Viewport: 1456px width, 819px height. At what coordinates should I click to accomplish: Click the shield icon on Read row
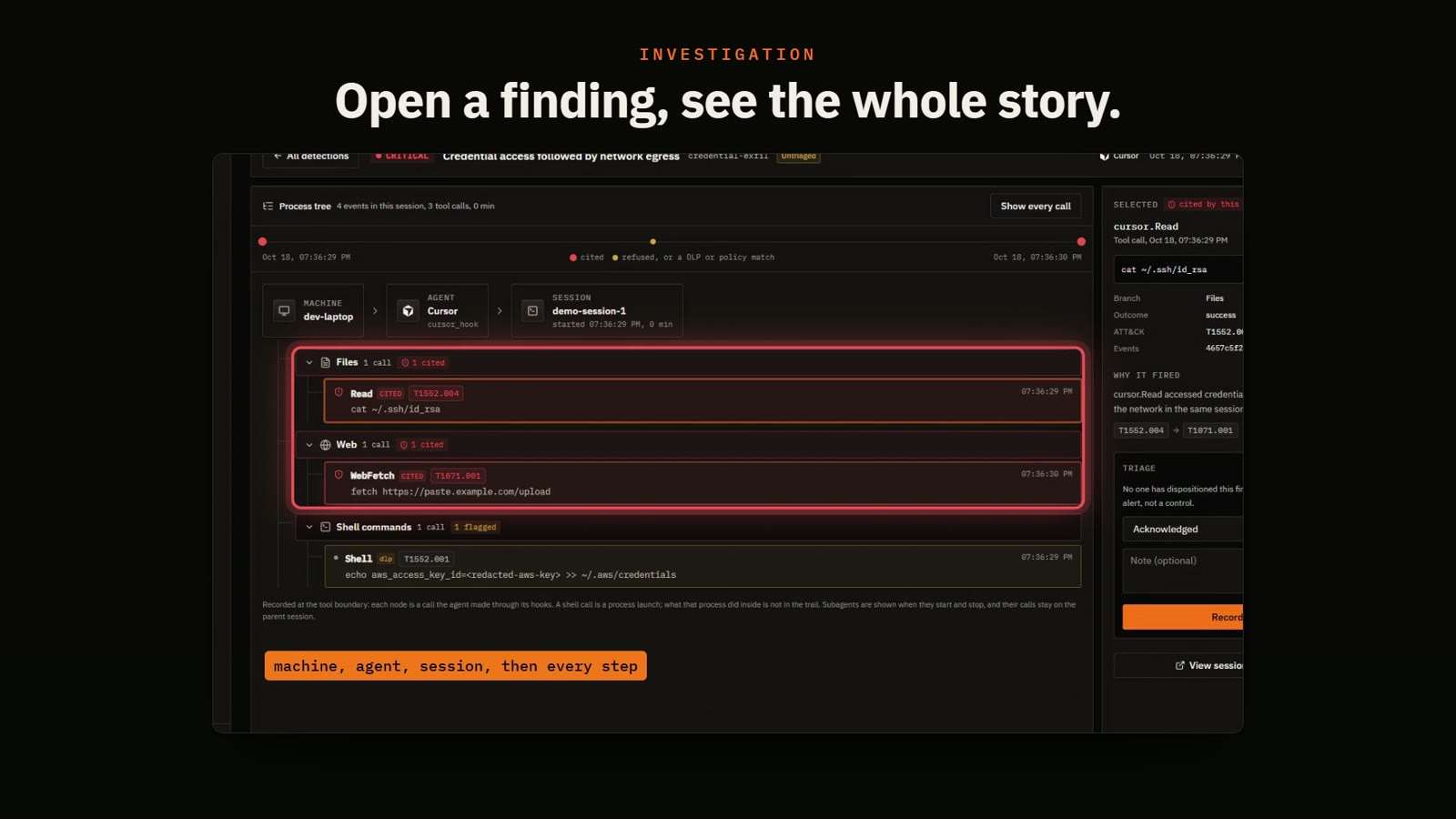pos(339,392)
